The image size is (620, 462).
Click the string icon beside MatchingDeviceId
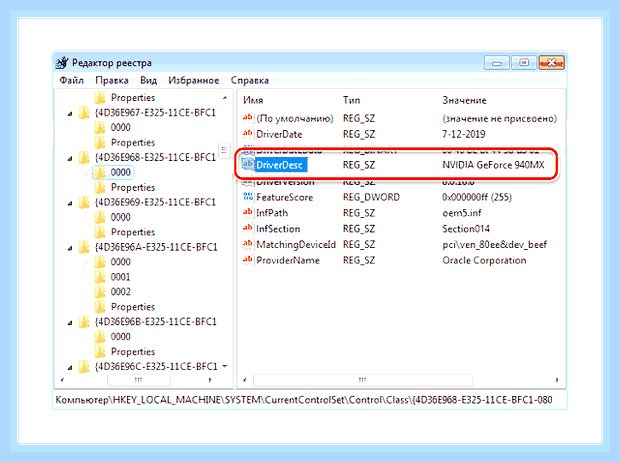(x=248, y=244)
